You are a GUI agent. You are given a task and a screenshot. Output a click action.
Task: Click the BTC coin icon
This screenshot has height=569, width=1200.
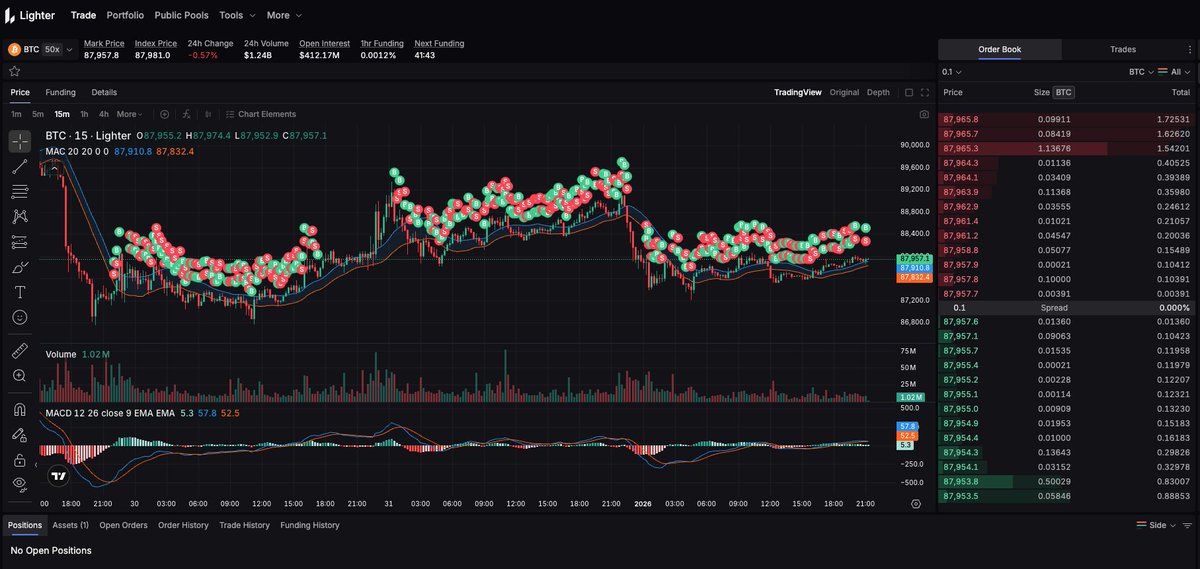point(14,49)
